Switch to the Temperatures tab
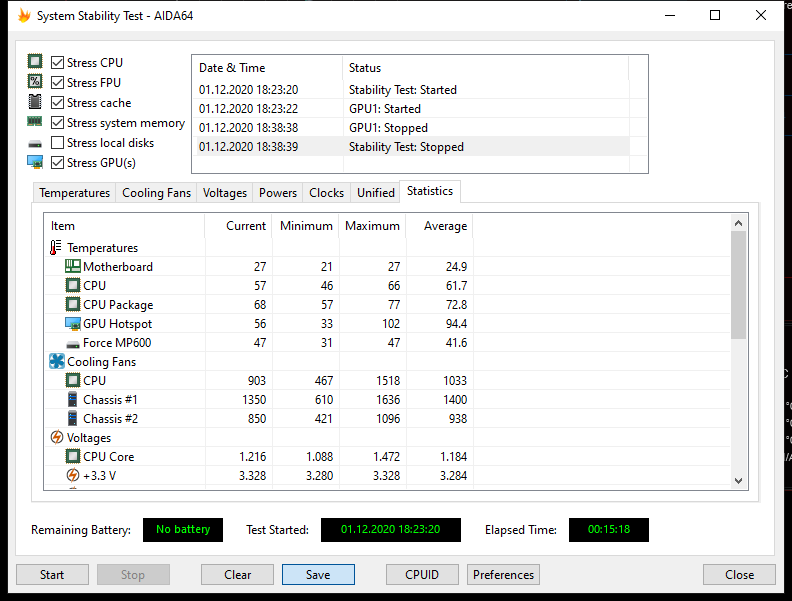The height and width of the screenshot is (601, 792). (74, 193)
